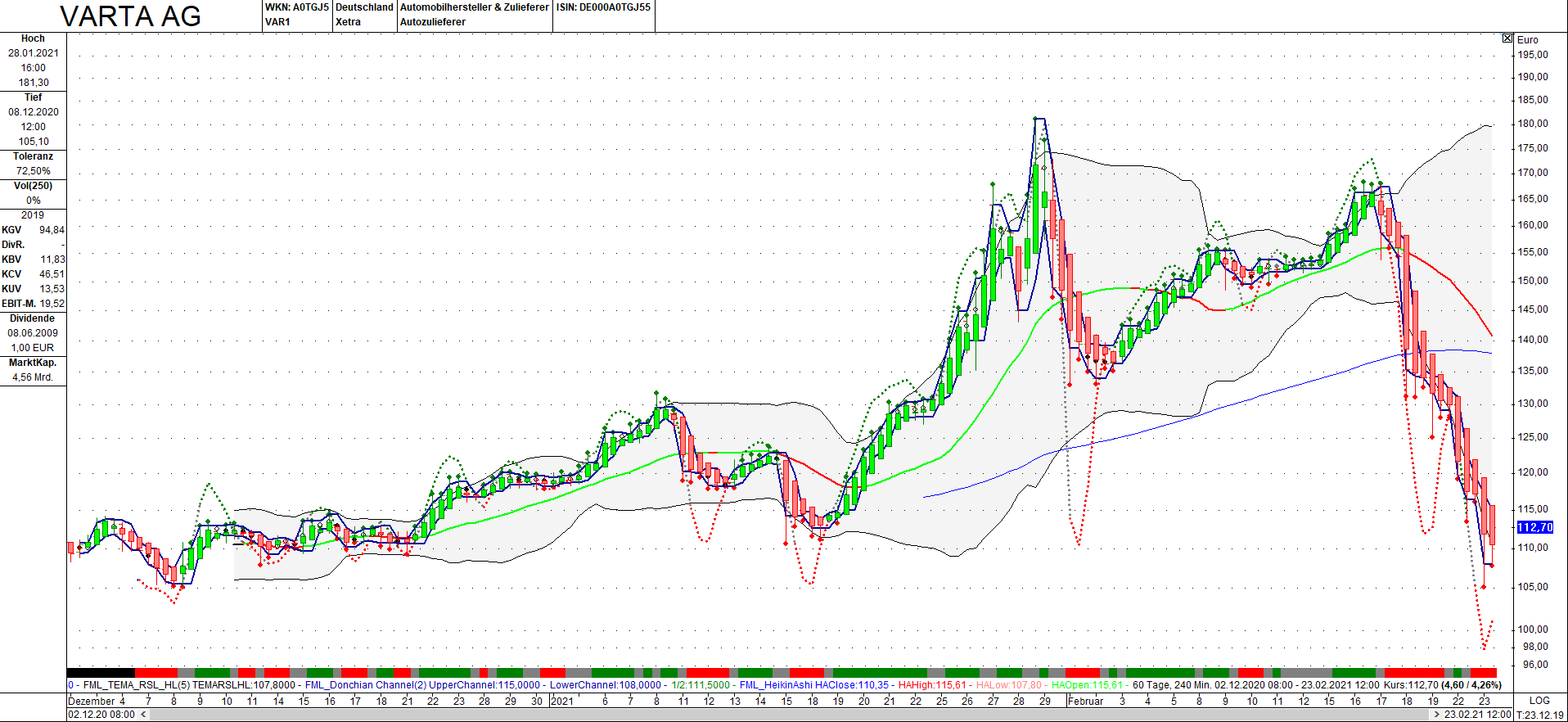Click the HALow:107,80 legend value
Screen dimensions: 1568x722
[x=1009, y=685]
